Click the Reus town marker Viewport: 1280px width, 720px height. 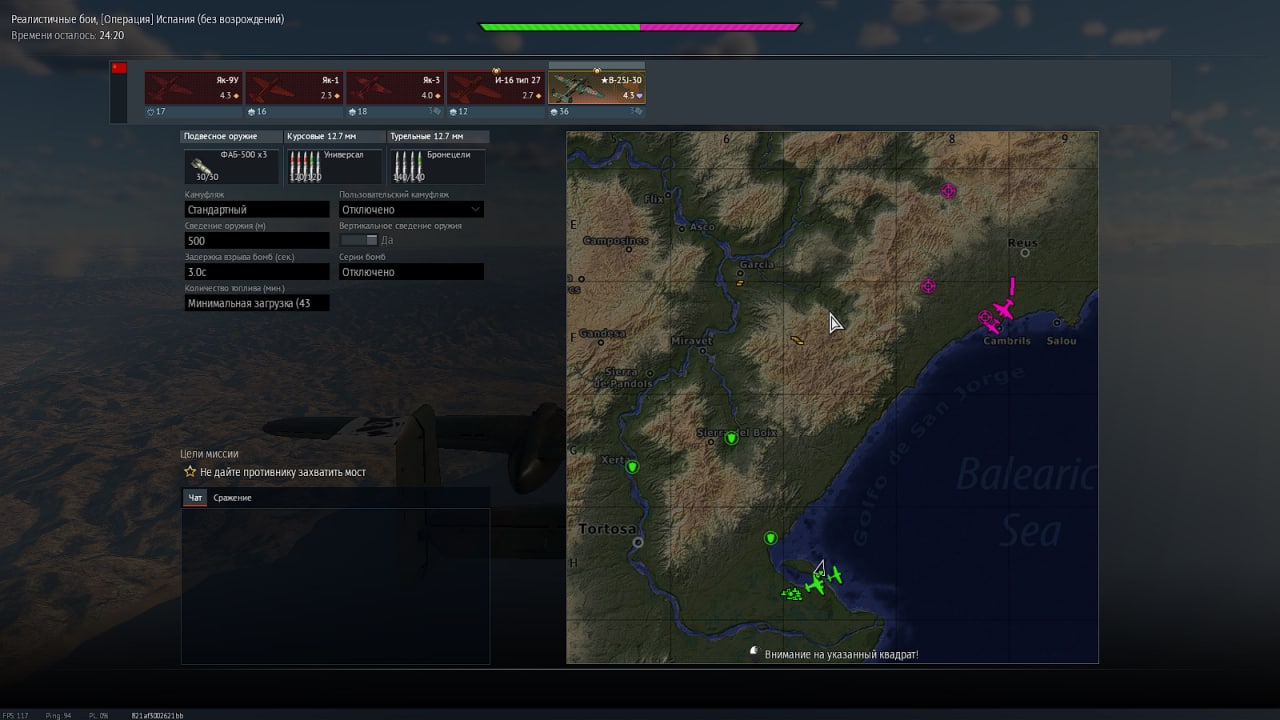point(1025,253)
